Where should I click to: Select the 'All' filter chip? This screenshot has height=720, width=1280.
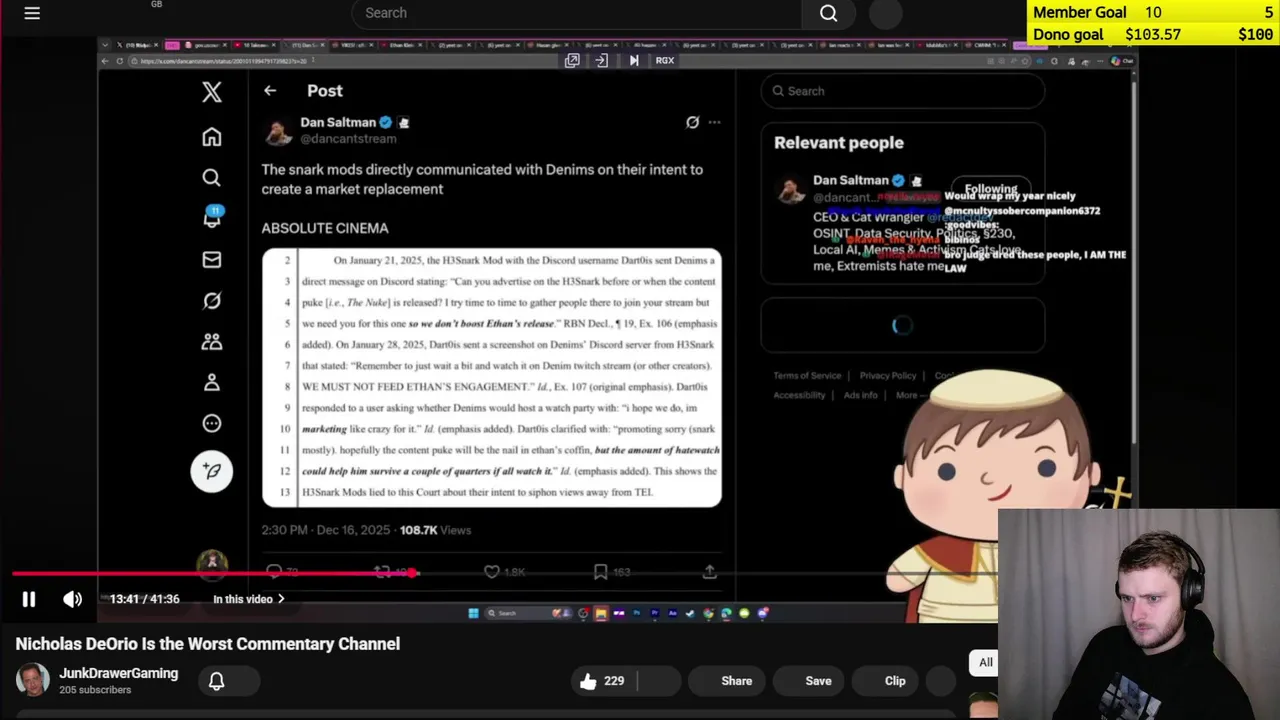click(x=985, y=662)
